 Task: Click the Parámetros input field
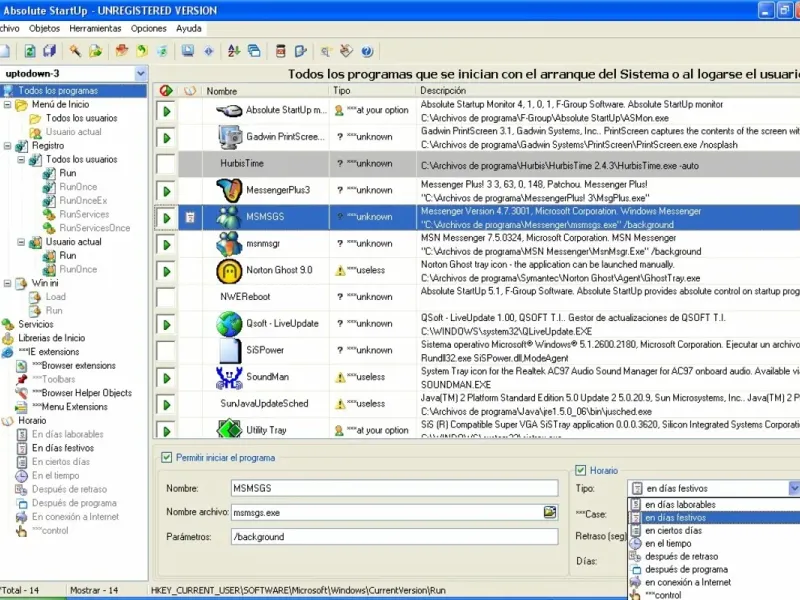coord(394,537)
